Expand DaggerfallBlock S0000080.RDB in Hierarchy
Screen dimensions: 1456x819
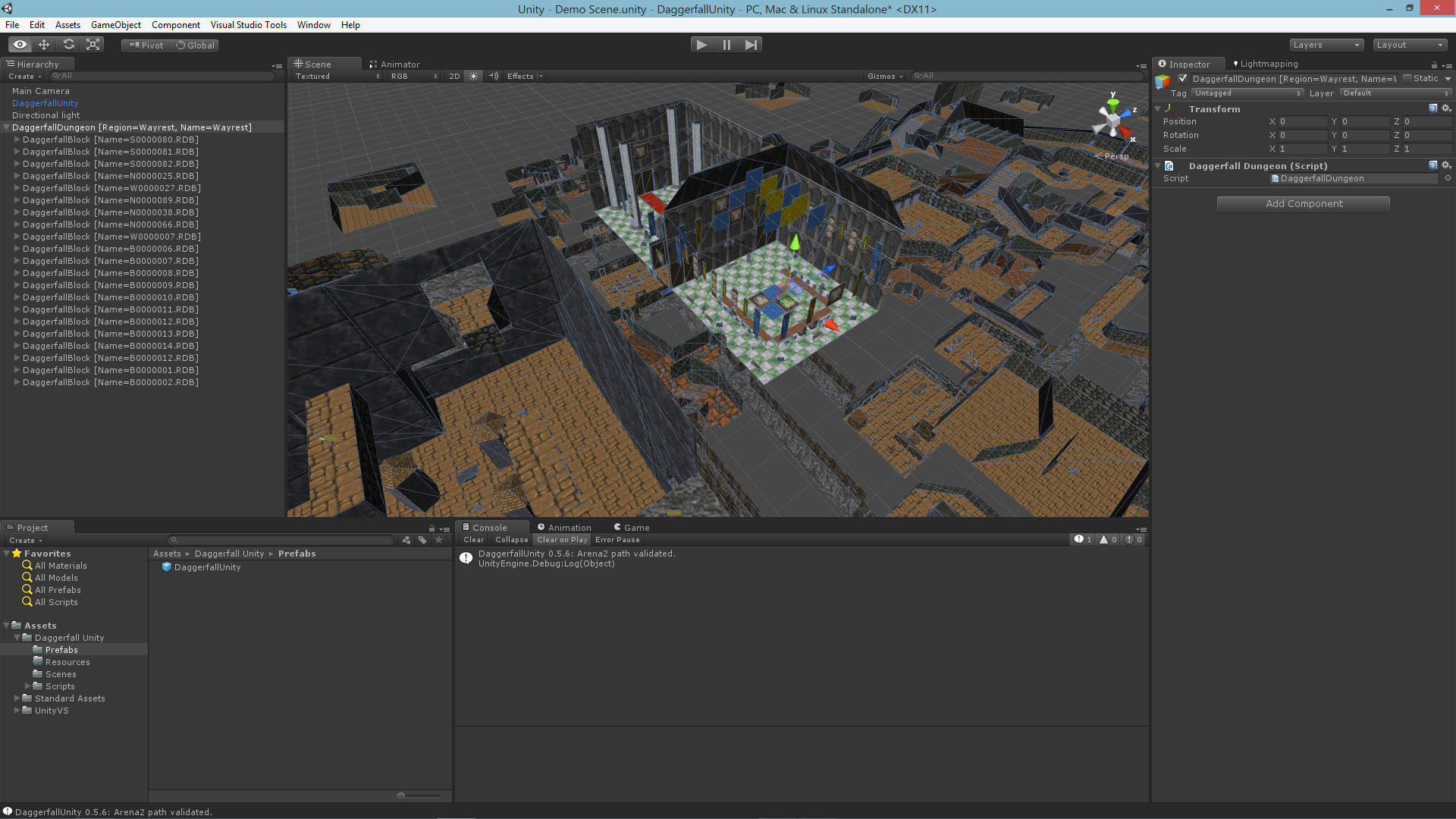pyautogui.click(x=17, y=140)
